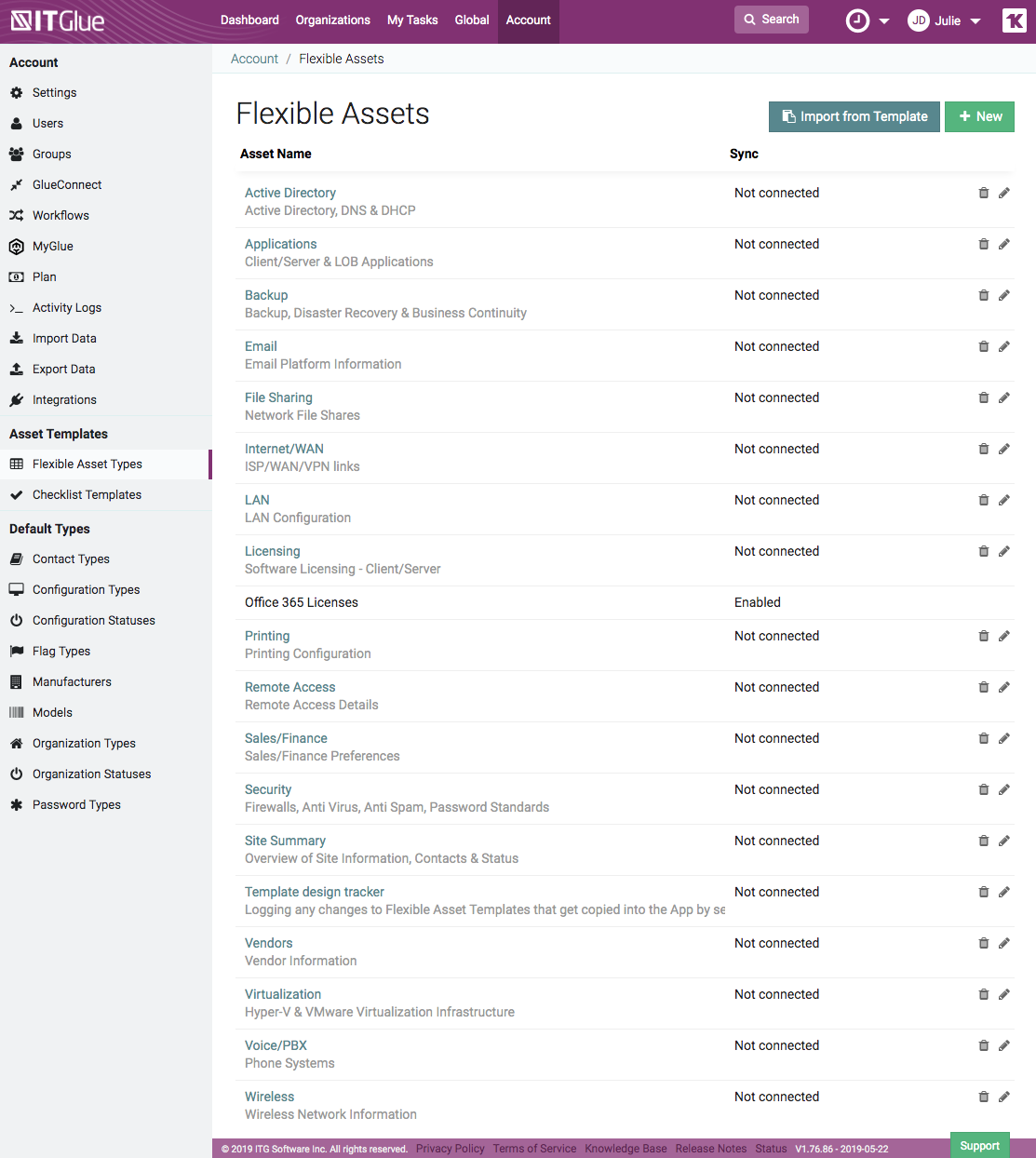
Task: Edit the Wireless asset type
Action: tap(1003, 1097)
